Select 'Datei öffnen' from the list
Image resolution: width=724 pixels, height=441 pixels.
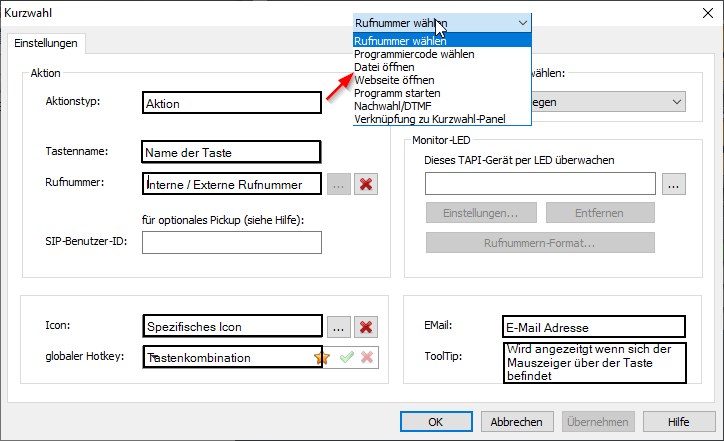[x=384, y=67]
